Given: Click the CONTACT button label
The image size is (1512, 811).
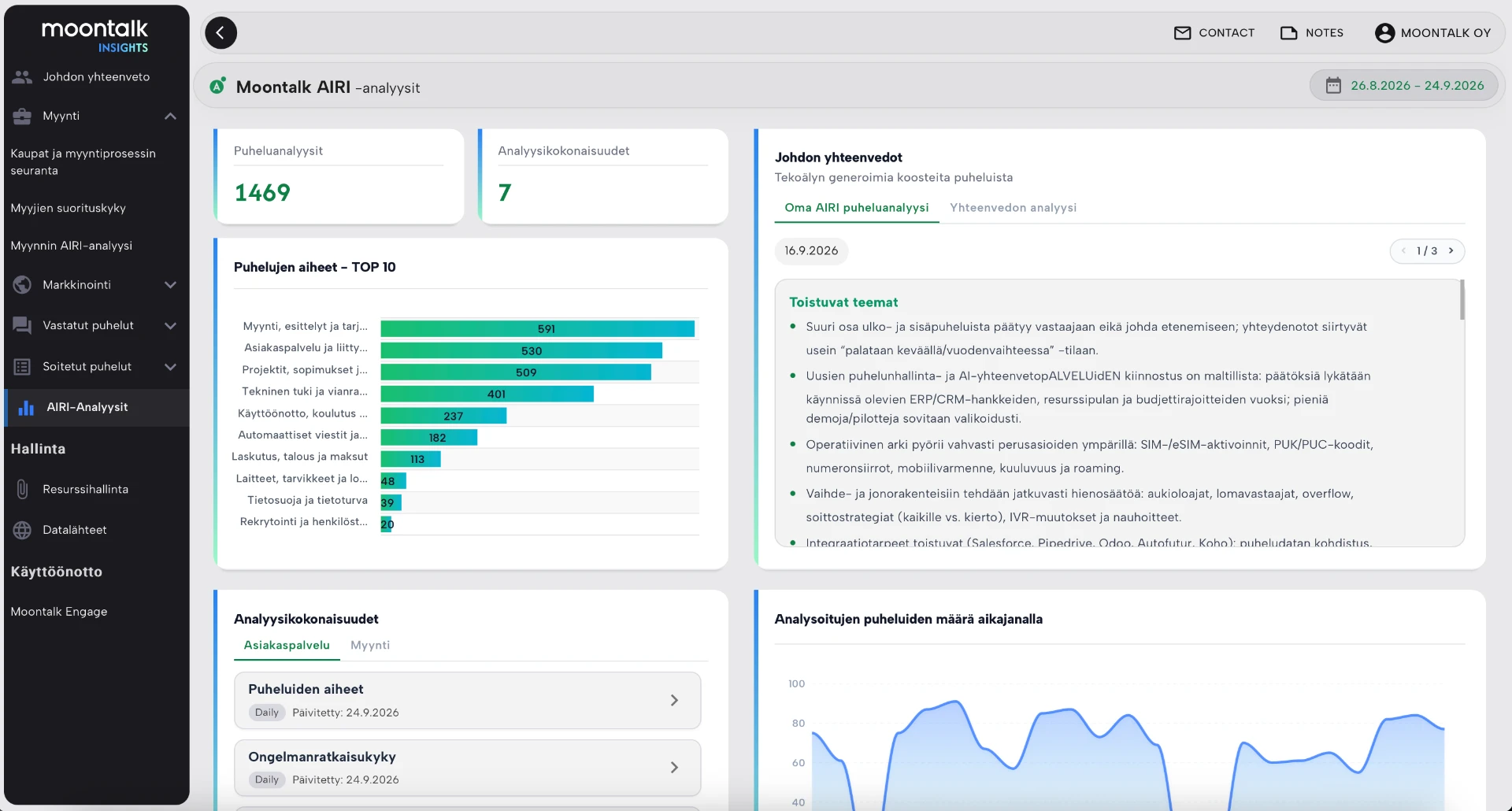Looking at the screenshot, I should coord(1226,33).
